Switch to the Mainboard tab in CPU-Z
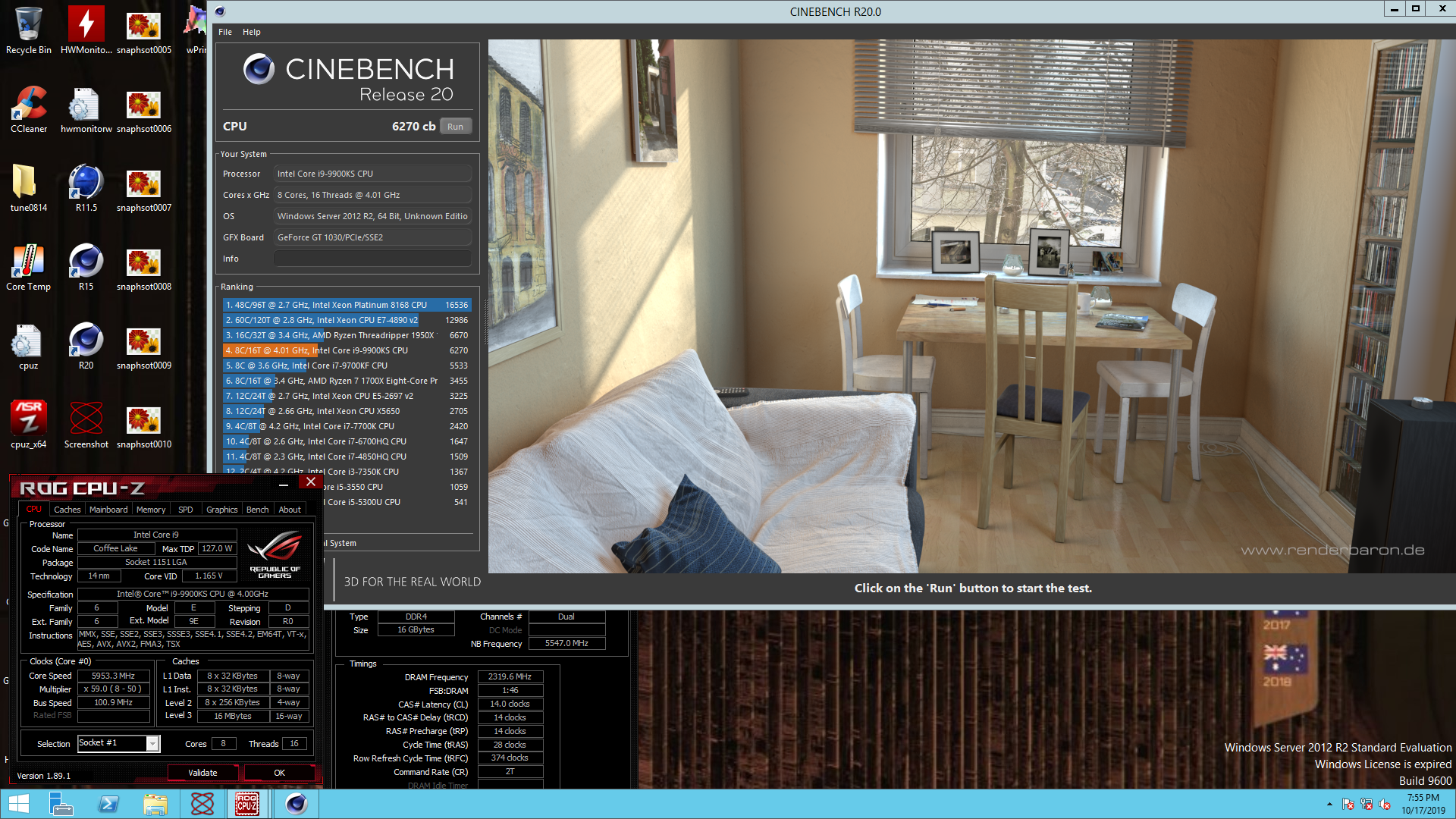 click(x=108, y=510)
